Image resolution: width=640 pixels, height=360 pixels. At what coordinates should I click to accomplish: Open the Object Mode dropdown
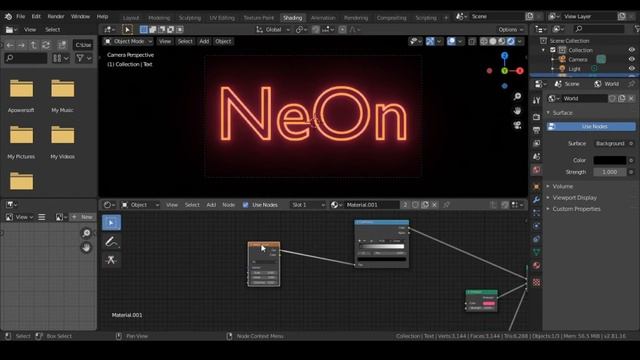pyautogui.click(x=128, y=41)
